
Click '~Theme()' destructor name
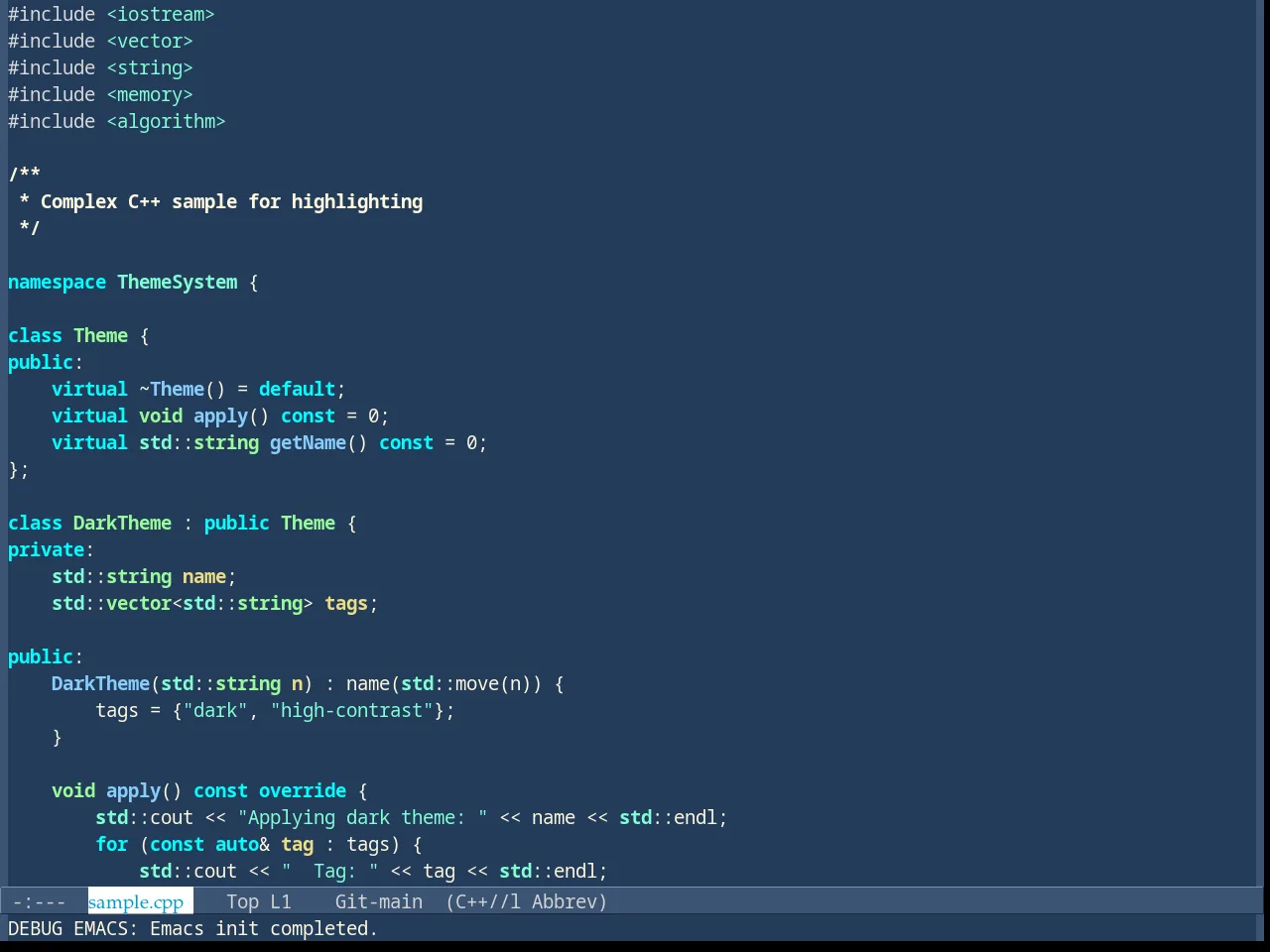click(x=183, y=390)
